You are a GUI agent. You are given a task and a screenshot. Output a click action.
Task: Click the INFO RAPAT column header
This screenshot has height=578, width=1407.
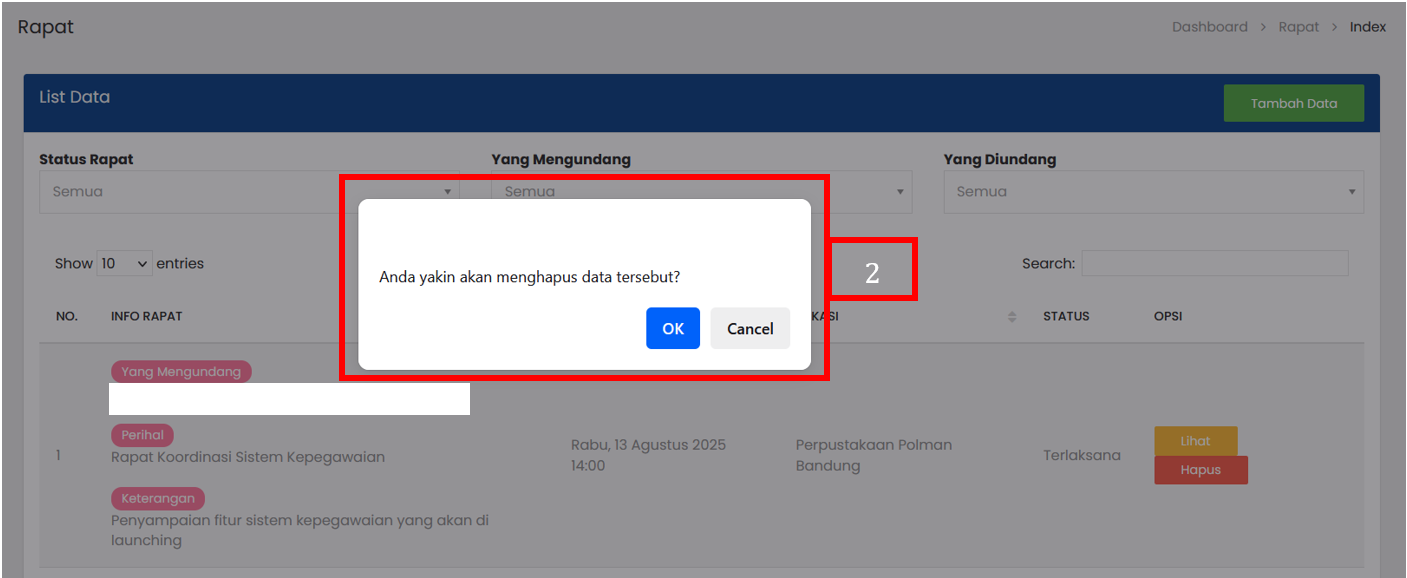[147, 316]
